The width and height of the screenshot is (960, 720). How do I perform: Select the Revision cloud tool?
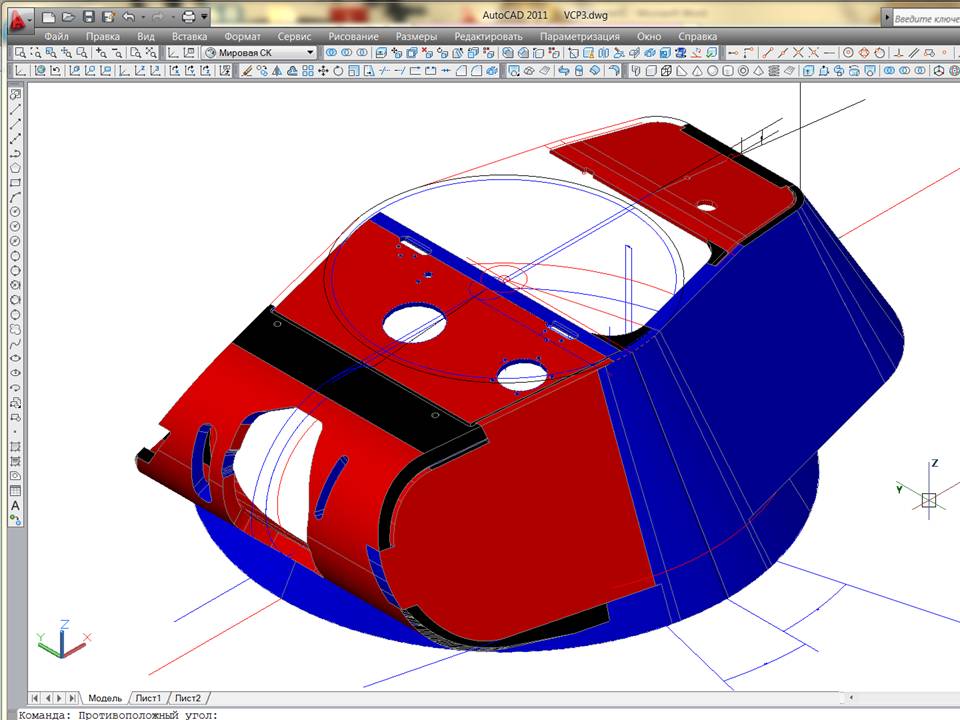(15, 329)
